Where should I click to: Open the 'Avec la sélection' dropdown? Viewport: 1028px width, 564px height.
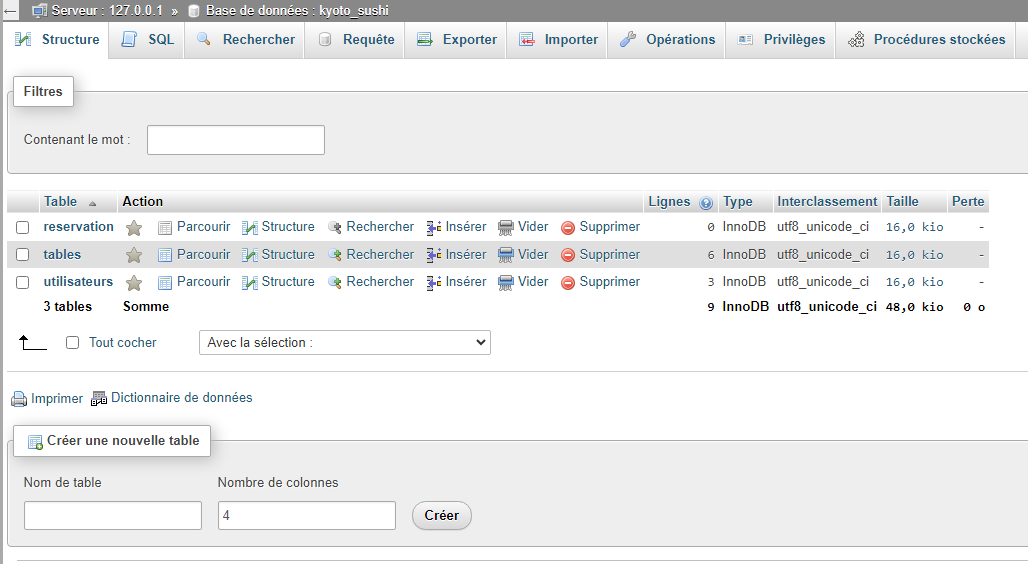click(x=345, y=343)
